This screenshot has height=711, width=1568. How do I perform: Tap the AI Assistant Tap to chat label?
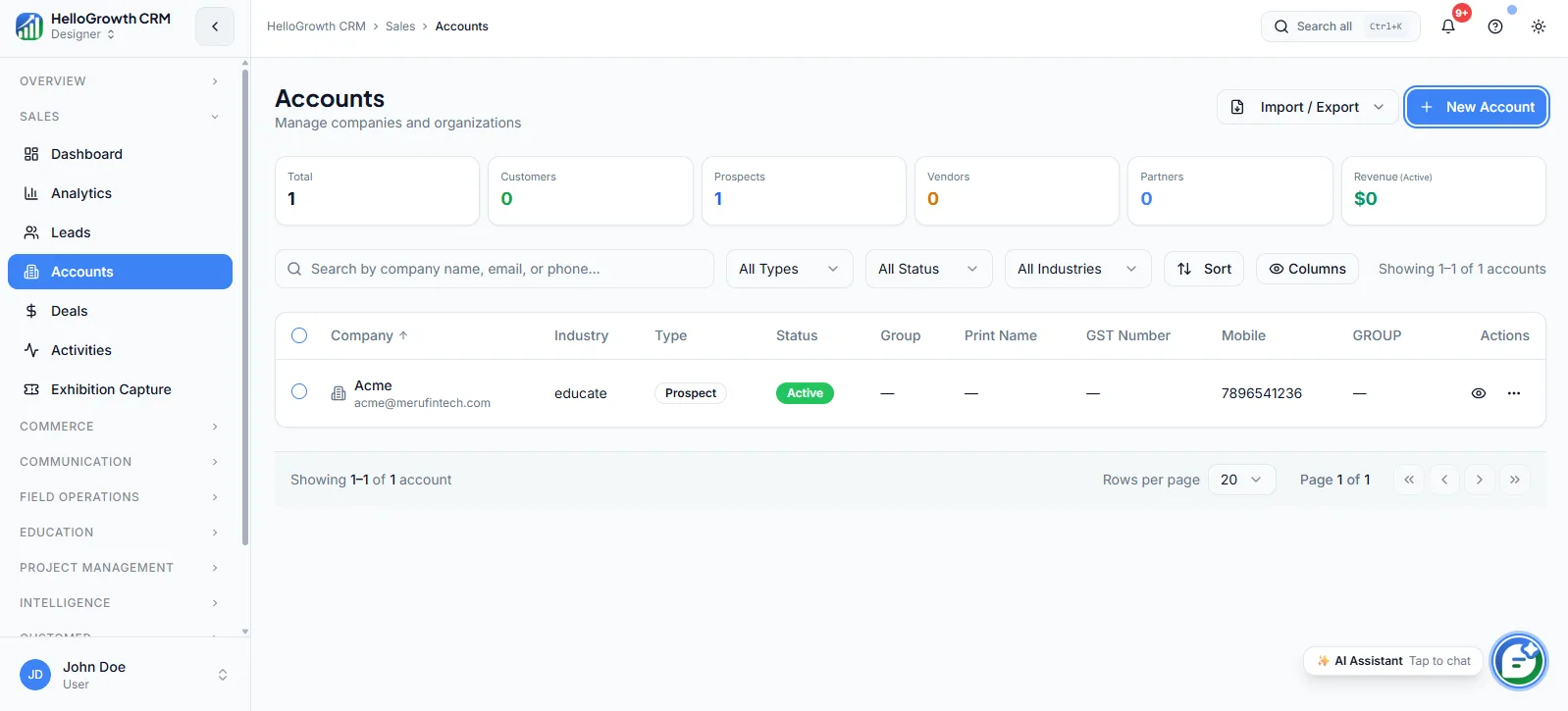(1393, 661)
